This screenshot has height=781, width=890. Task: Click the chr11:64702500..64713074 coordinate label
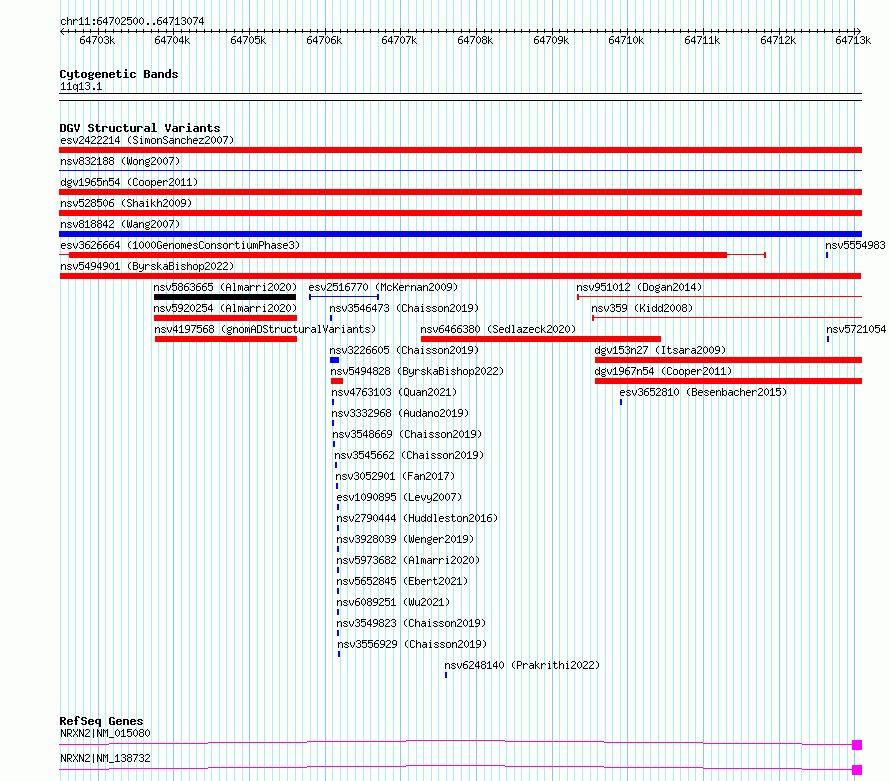[132, 21]
